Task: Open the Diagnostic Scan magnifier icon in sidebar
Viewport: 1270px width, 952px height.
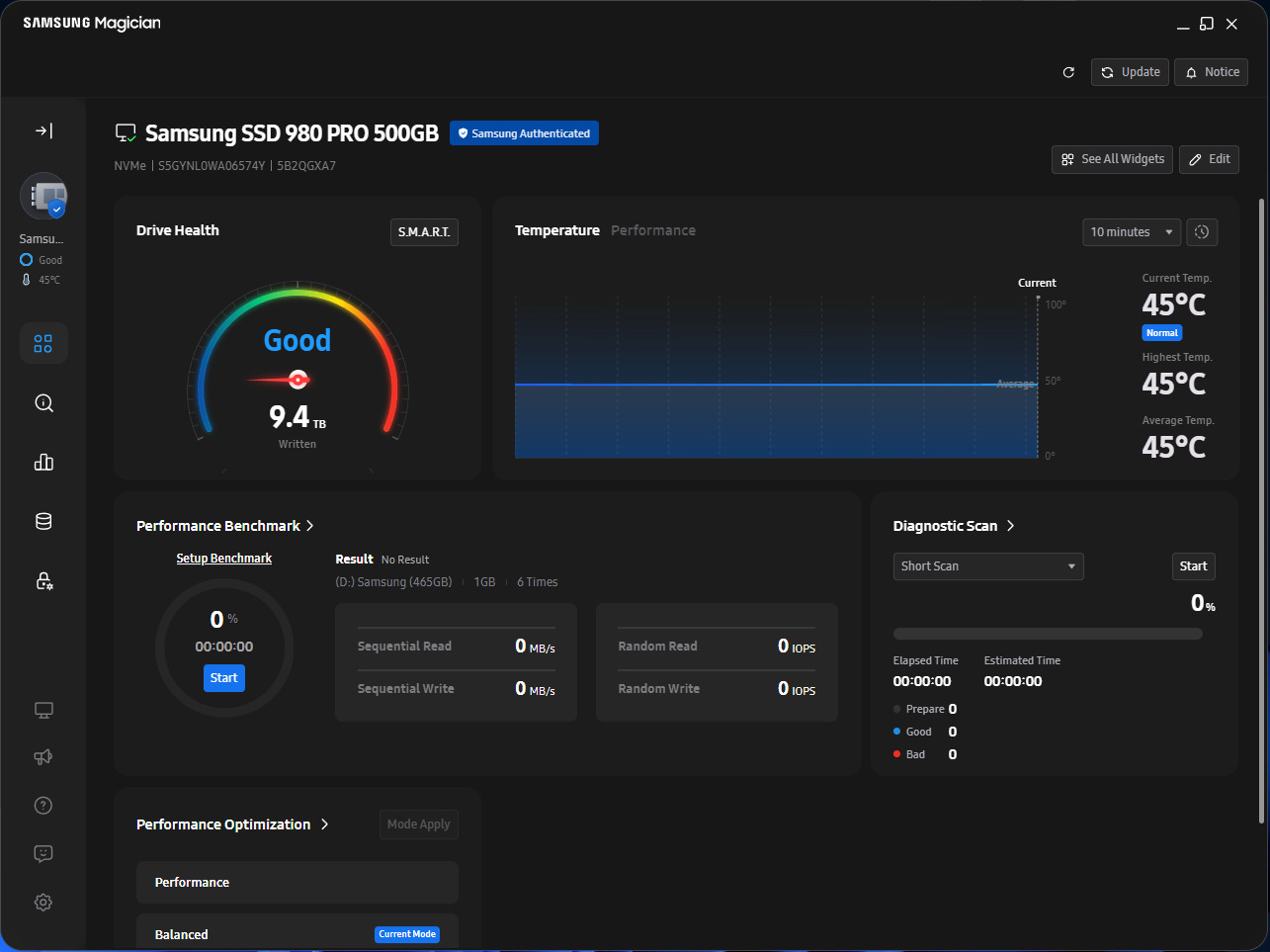Action: (43, 402)
